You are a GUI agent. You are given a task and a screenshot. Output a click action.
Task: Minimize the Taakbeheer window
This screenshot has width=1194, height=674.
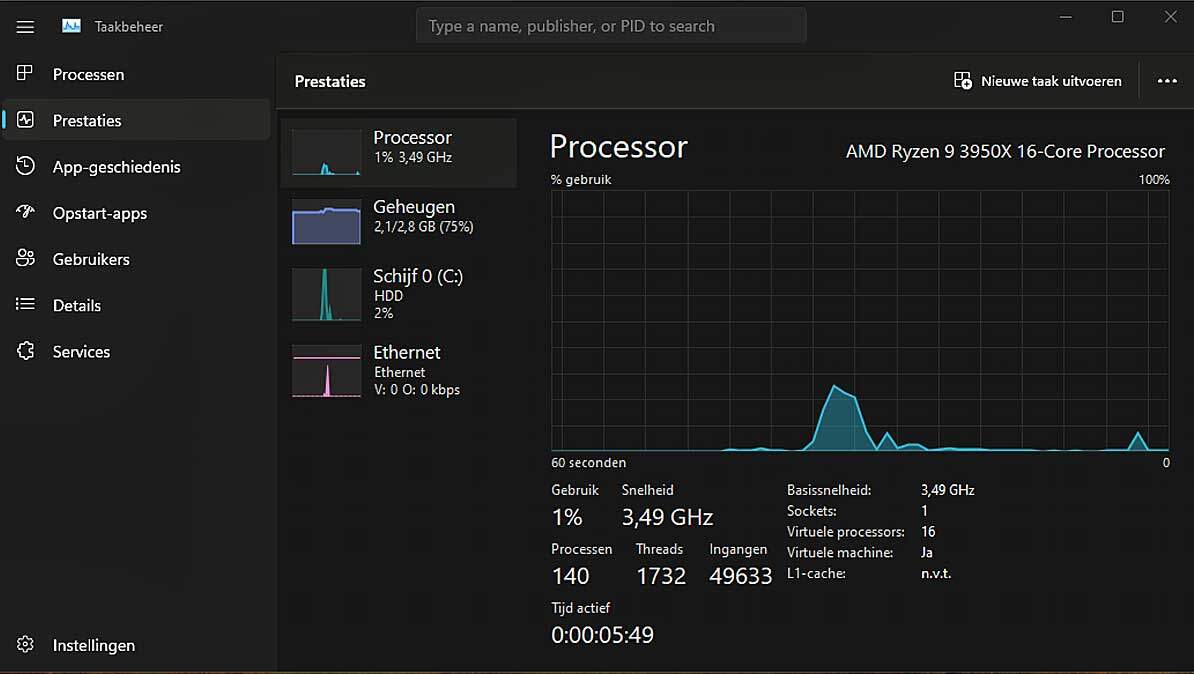[1065, 17]
